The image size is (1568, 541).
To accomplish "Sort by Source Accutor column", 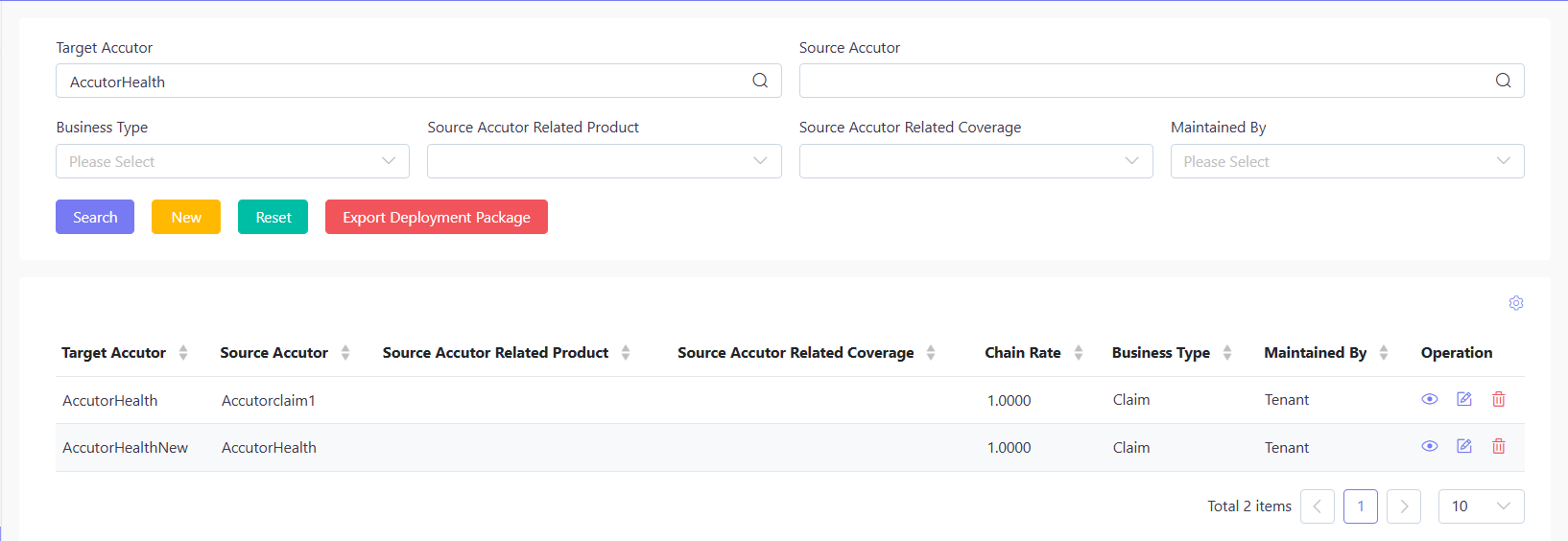I will 345,353.
